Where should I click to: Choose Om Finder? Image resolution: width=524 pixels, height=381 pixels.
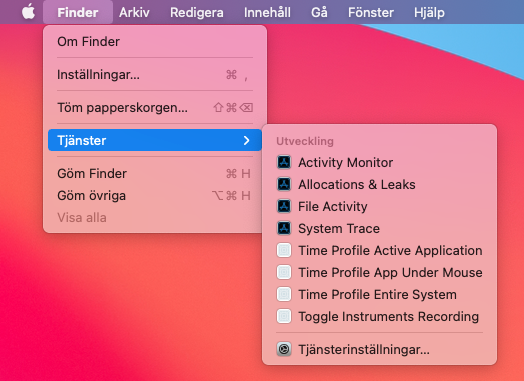pyautogui.click(x=155, y=41)
